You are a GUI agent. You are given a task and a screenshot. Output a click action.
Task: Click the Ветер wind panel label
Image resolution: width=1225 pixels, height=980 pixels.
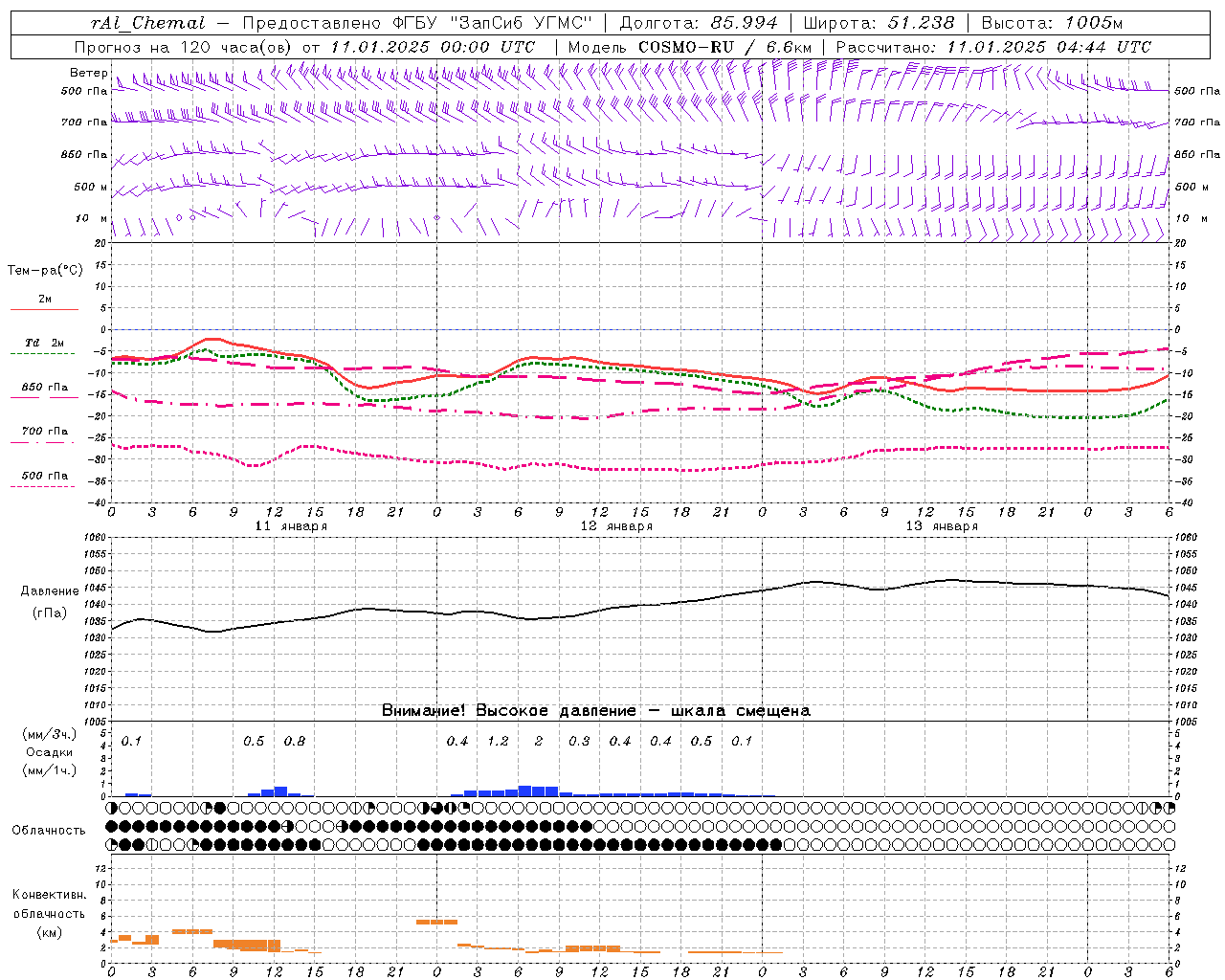pos(88,73)
